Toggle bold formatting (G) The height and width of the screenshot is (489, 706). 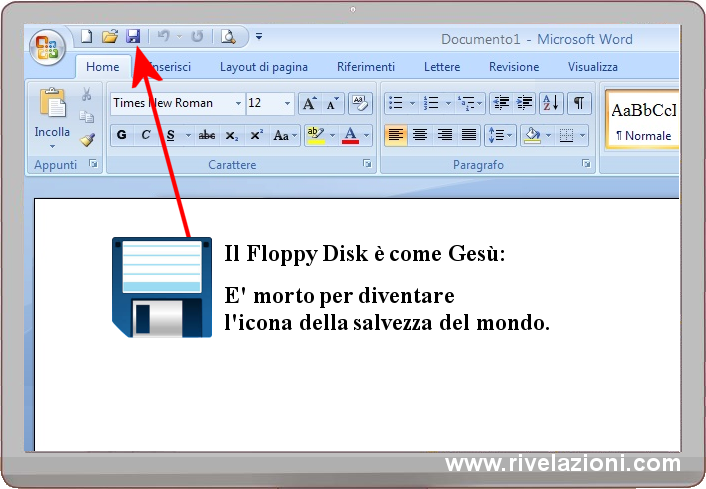(121, 135)
